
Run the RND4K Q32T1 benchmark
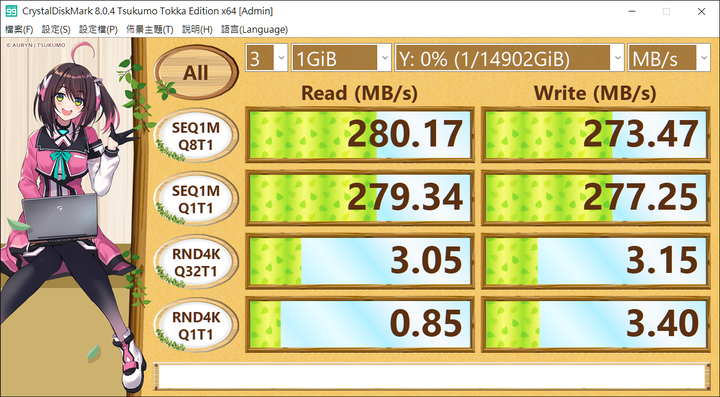pyautogui.click(x=196, y=262)
